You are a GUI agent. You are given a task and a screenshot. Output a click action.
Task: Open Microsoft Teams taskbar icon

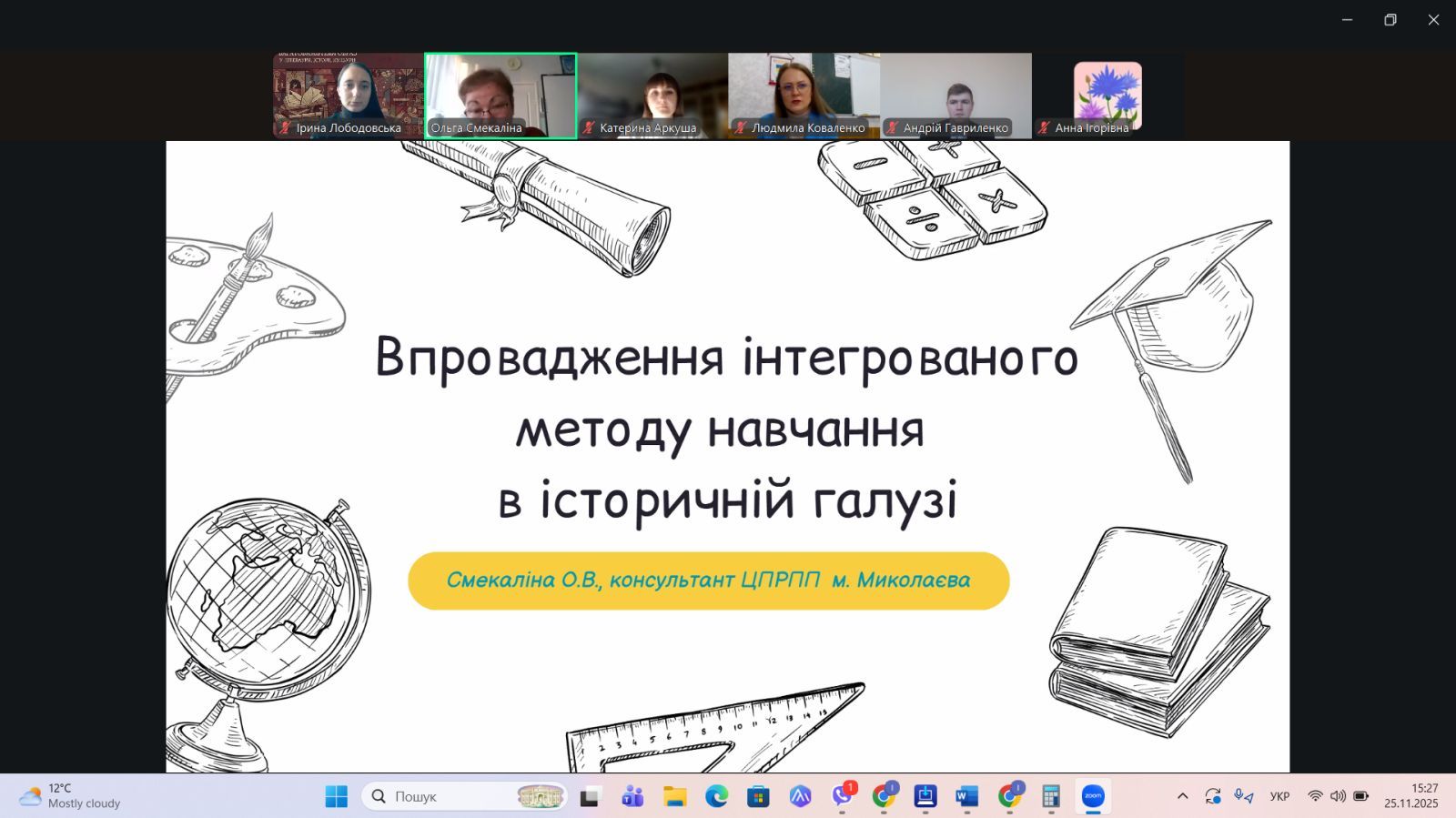coord(632,796)
